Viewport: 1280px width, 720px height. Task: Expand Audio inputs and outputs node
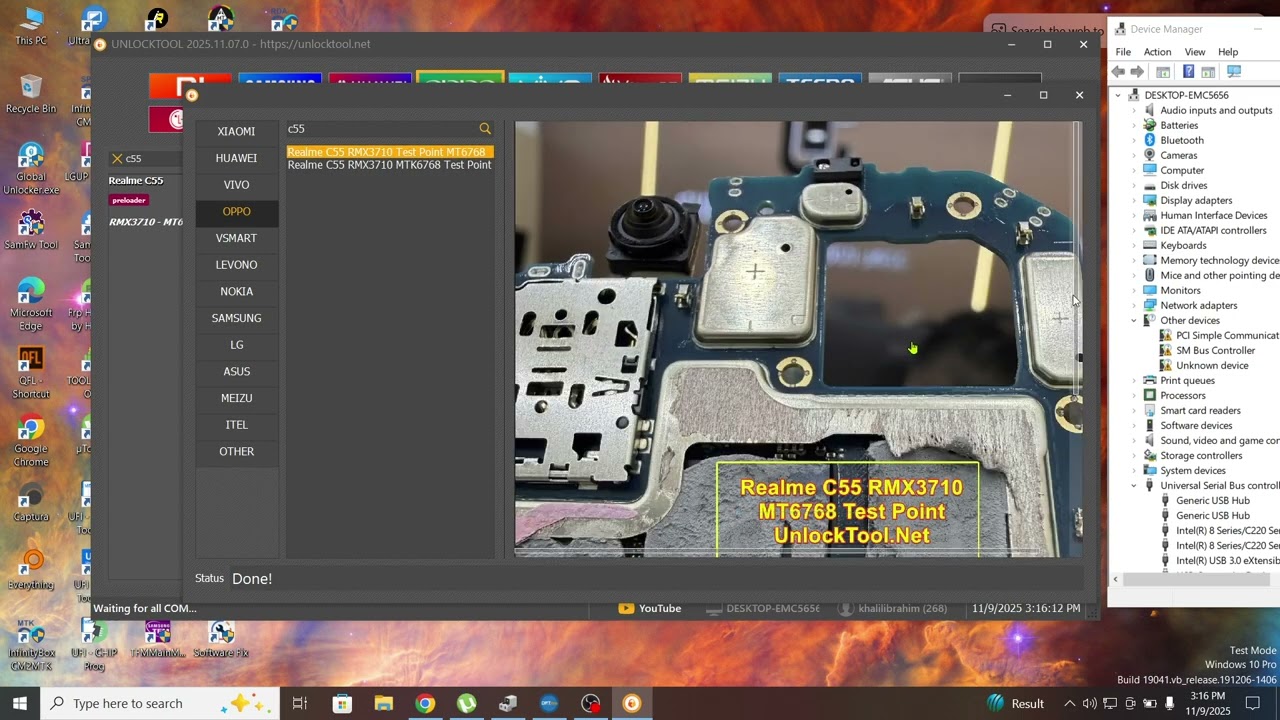pyautogui.click(x=1134, y=110)
